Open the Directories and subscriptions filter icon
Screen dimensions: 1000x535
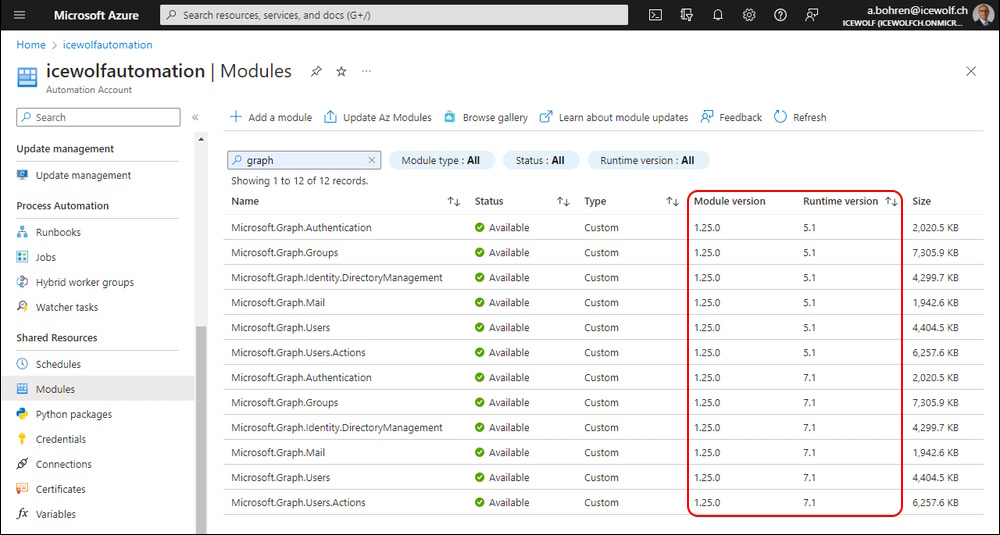click(687, 15)
